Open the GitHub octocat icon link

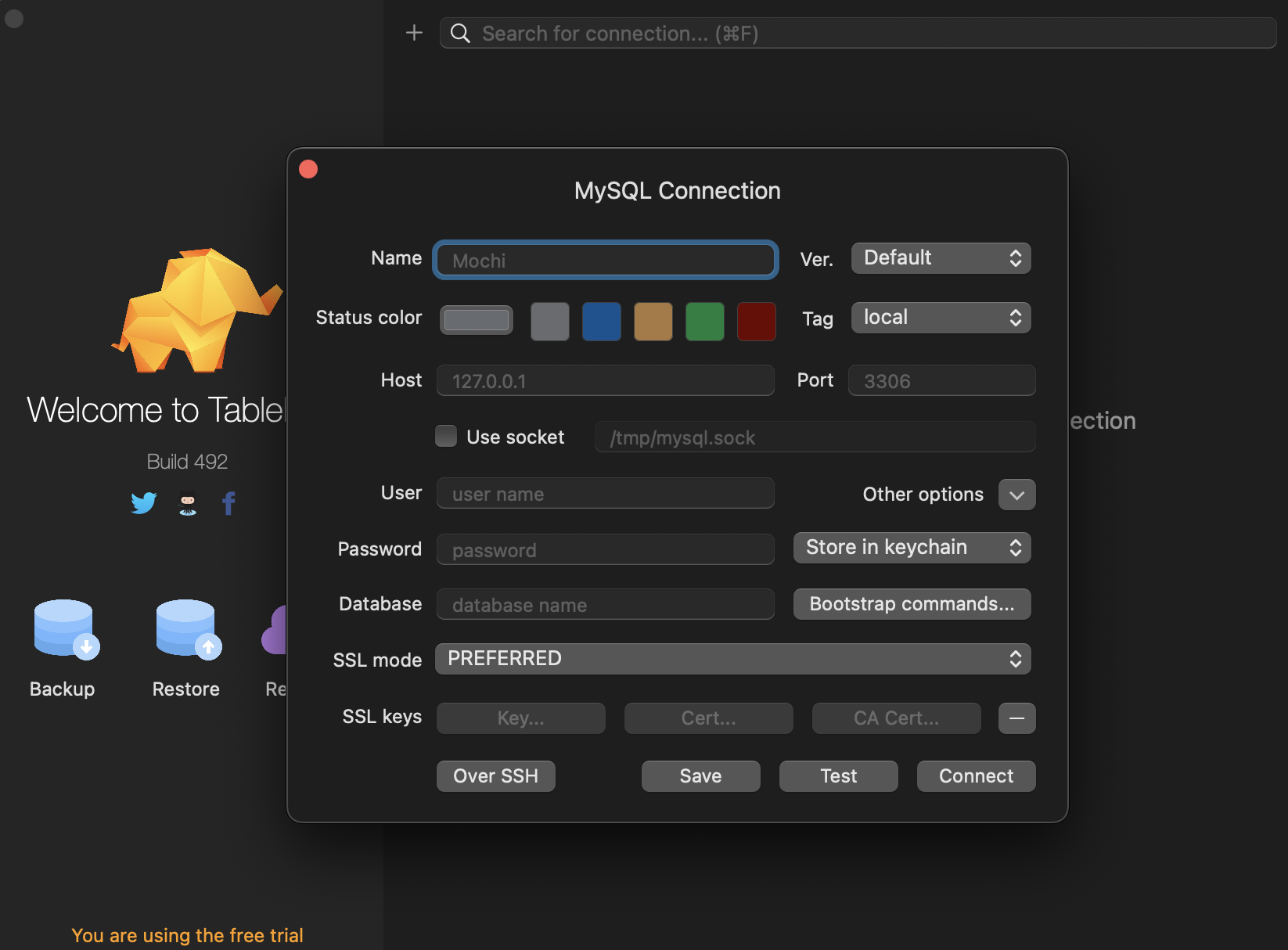(188, 503)
